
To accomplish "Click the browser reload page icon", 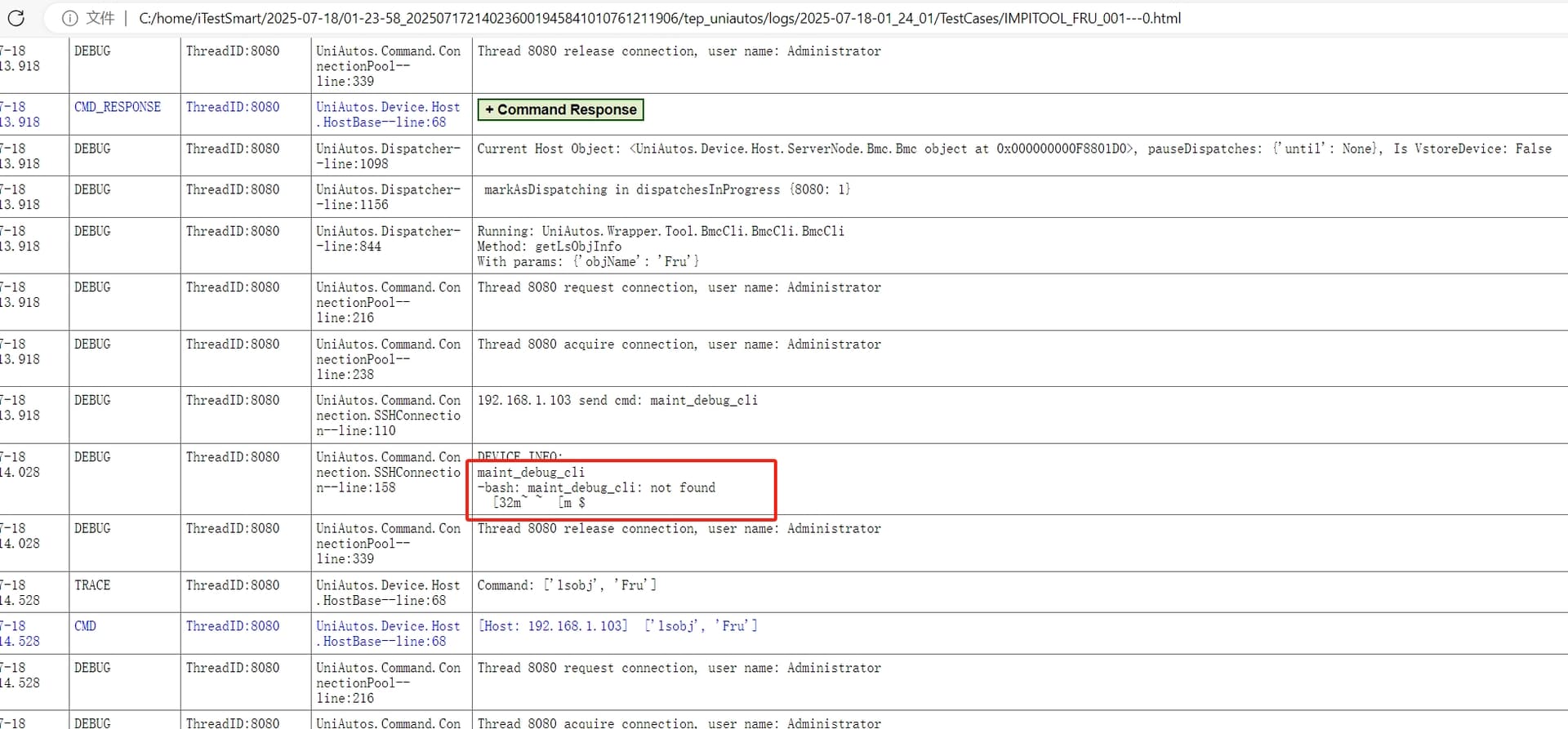I will point(16,18).
